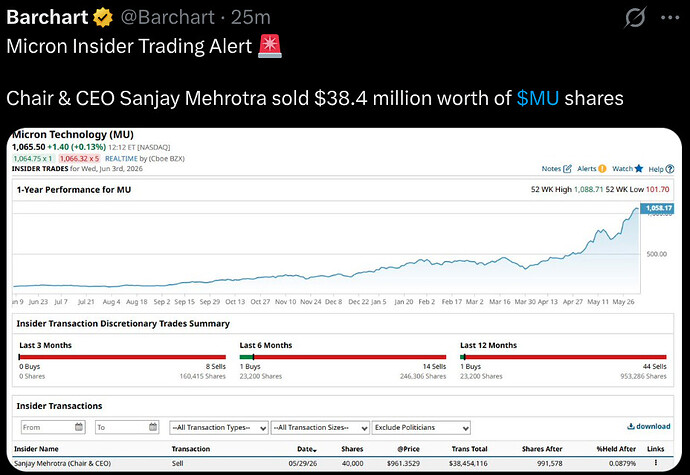Open the $MU cashtag link
Viewport: 690px width, 475px height.
point(538,98)
